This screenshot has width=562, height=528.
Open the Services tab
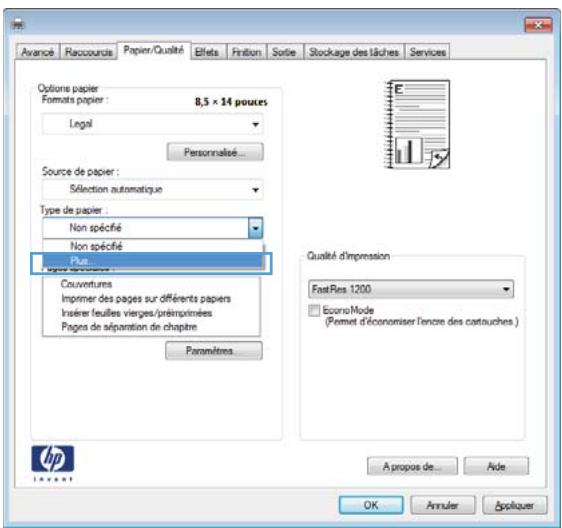click(x=427, y=52)
